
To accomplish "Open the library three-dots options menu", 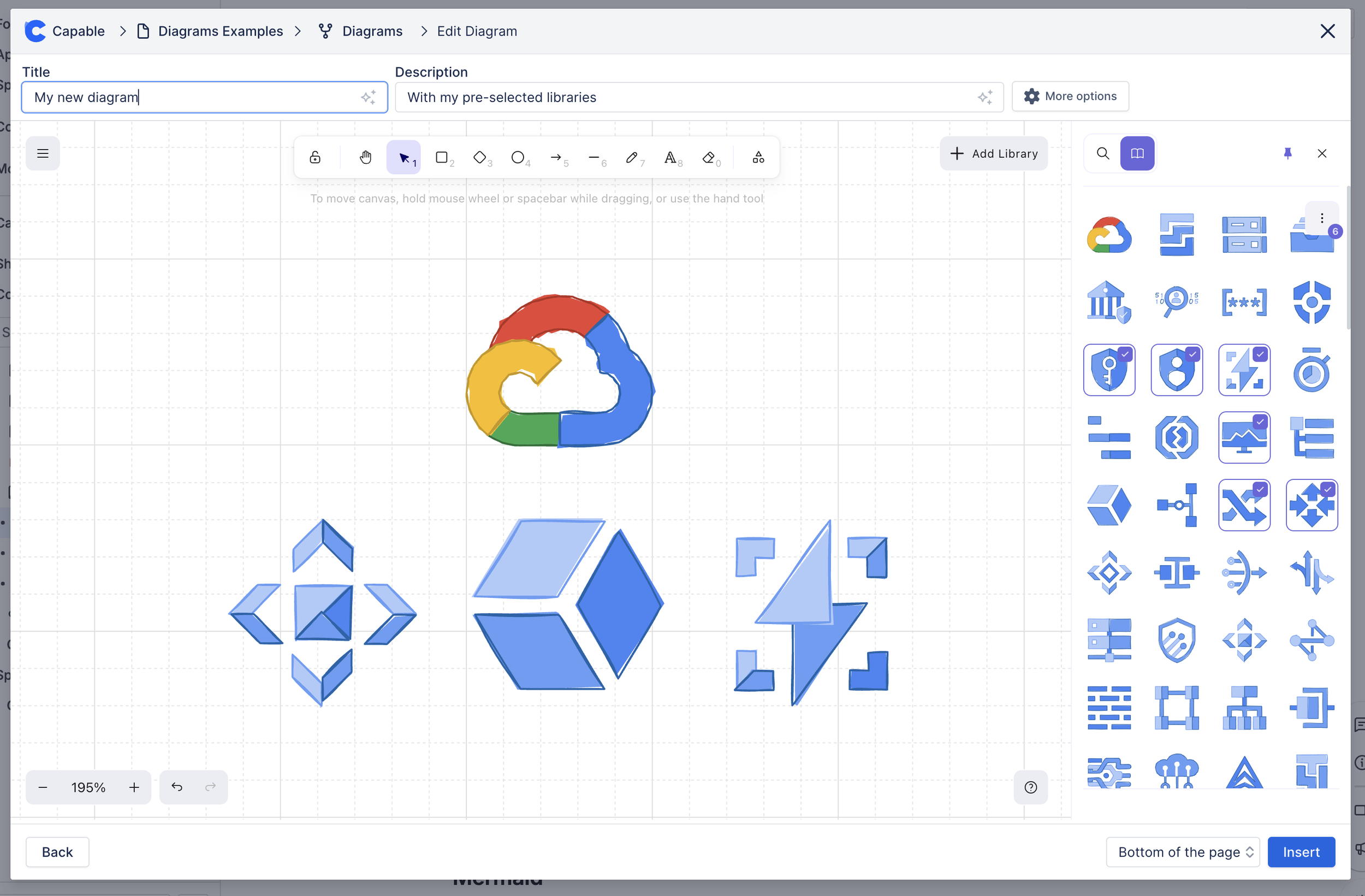I will pos(1322,218).
